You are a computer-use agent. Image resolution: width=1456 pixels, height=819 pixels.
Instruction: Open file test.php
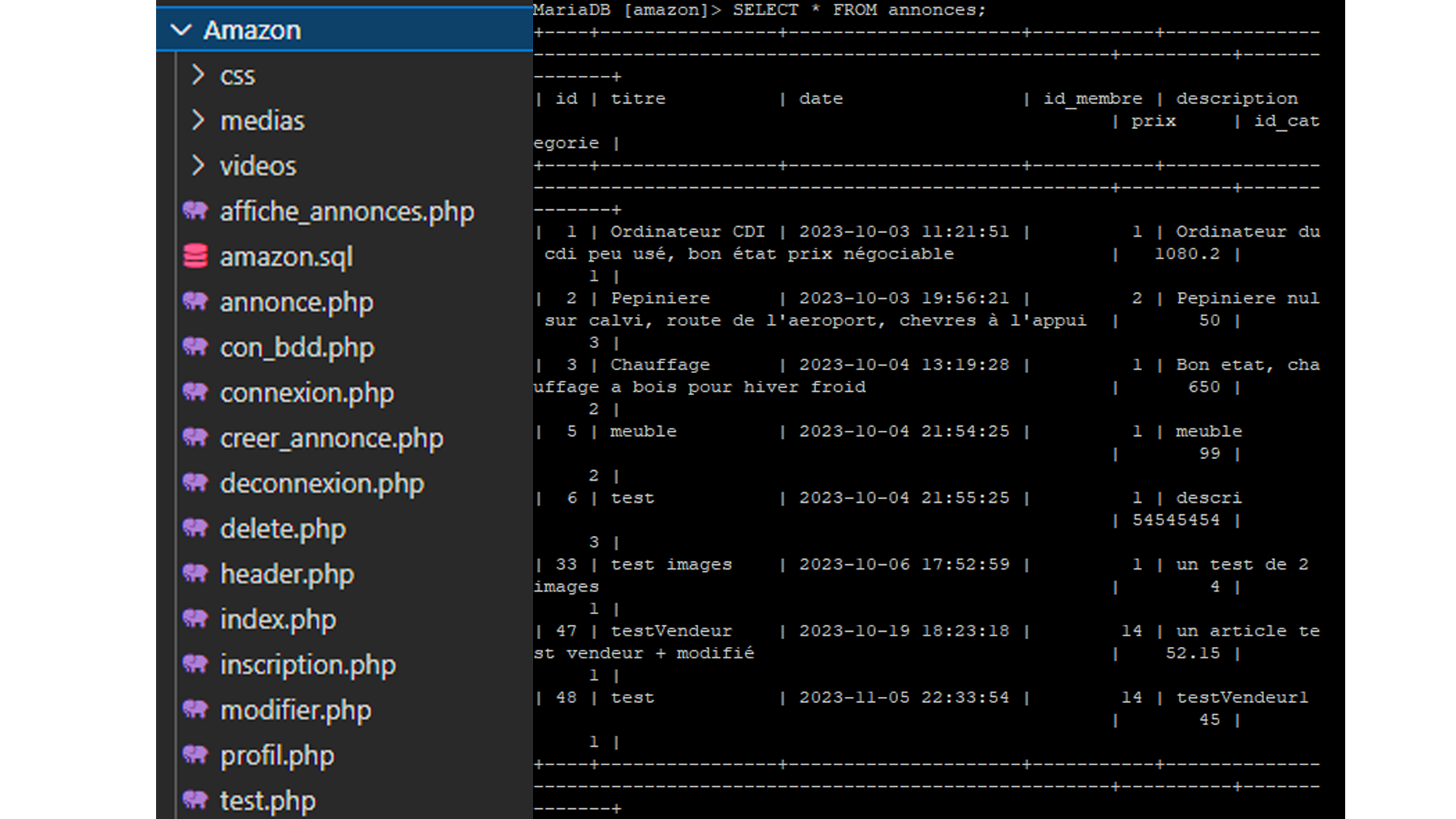click(268, 801)
